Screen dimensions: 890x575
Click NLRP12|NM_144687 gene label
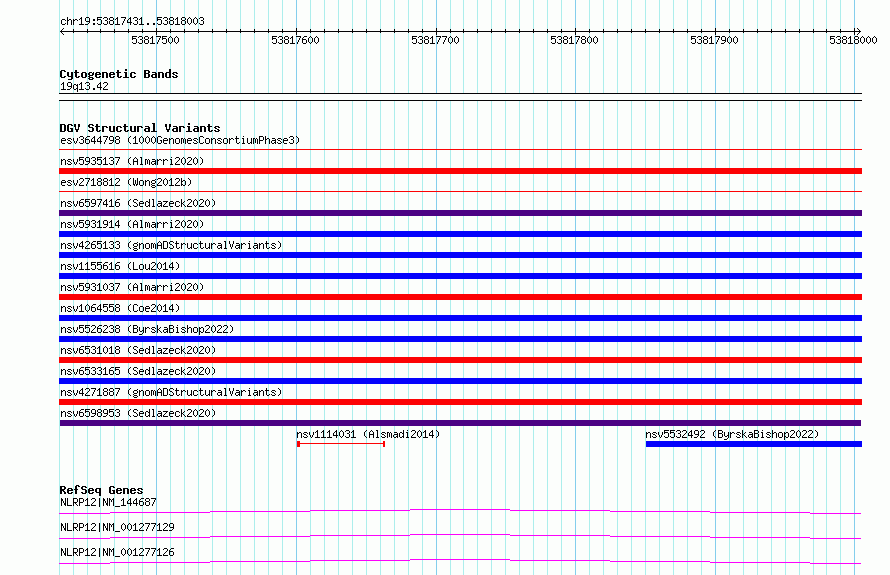[108, 502]
